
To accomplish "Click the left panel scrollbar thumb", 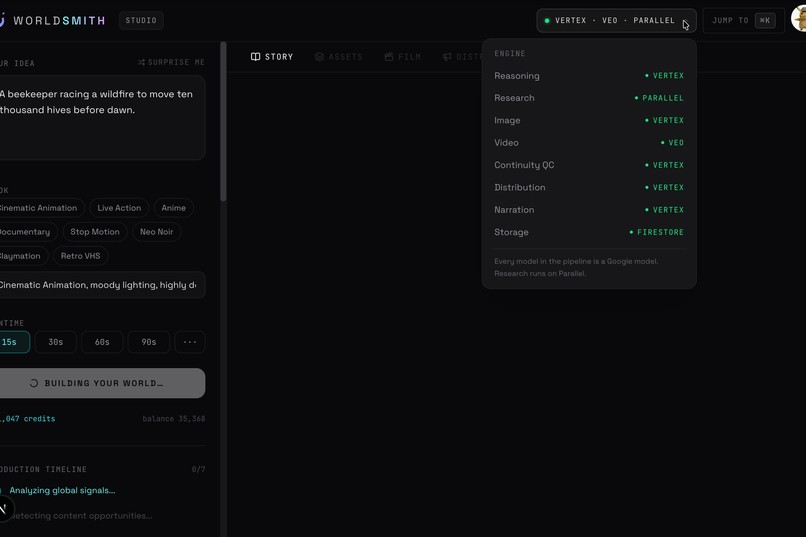I will [x=223, y=122].
